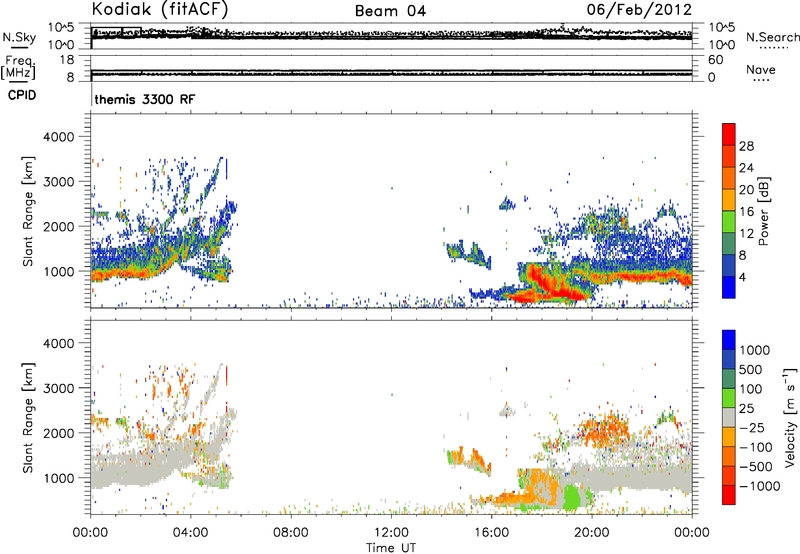The width and height of the screenshot is (800, 554).
Task: Click the 'Beam 04' heading
Action: click(390, 11)
